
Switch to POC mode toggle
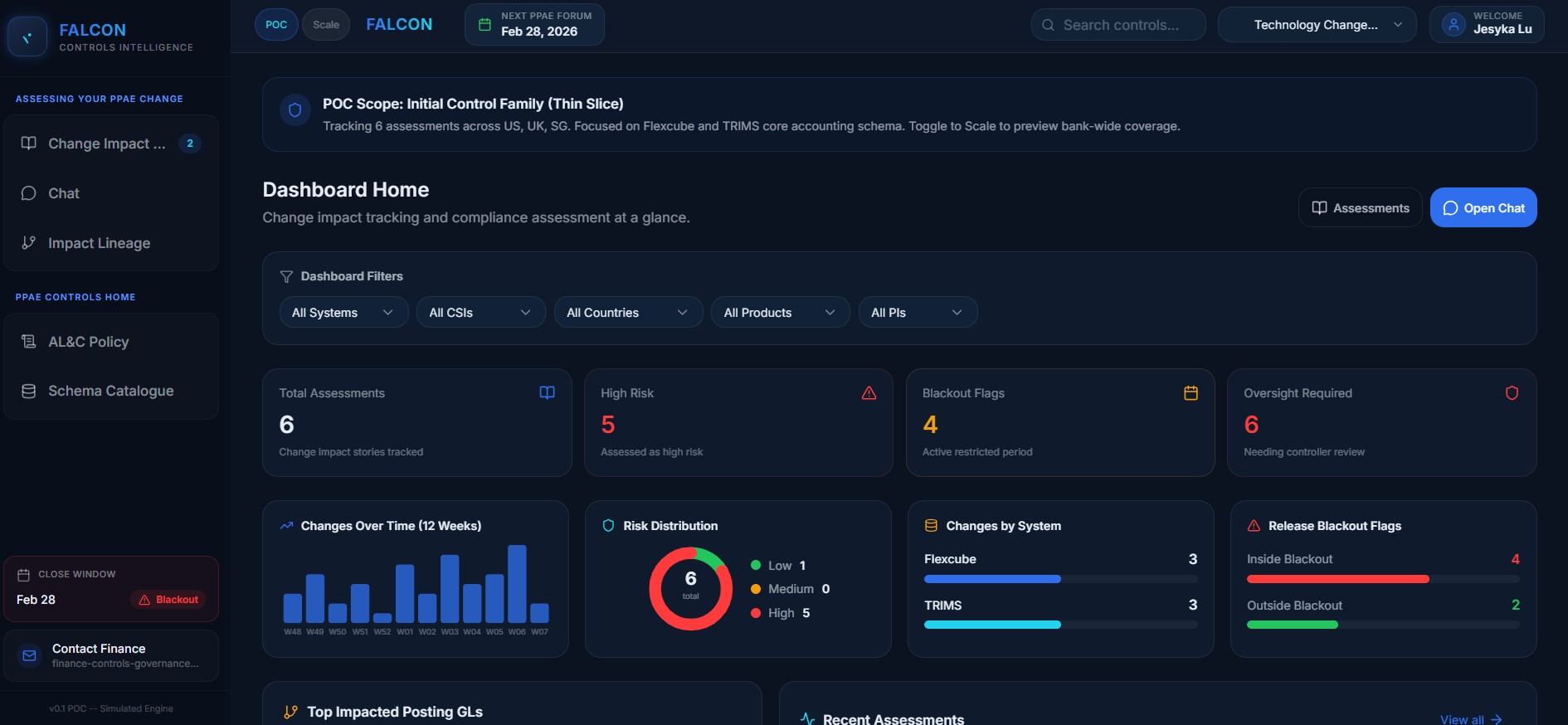coord(276,25)
